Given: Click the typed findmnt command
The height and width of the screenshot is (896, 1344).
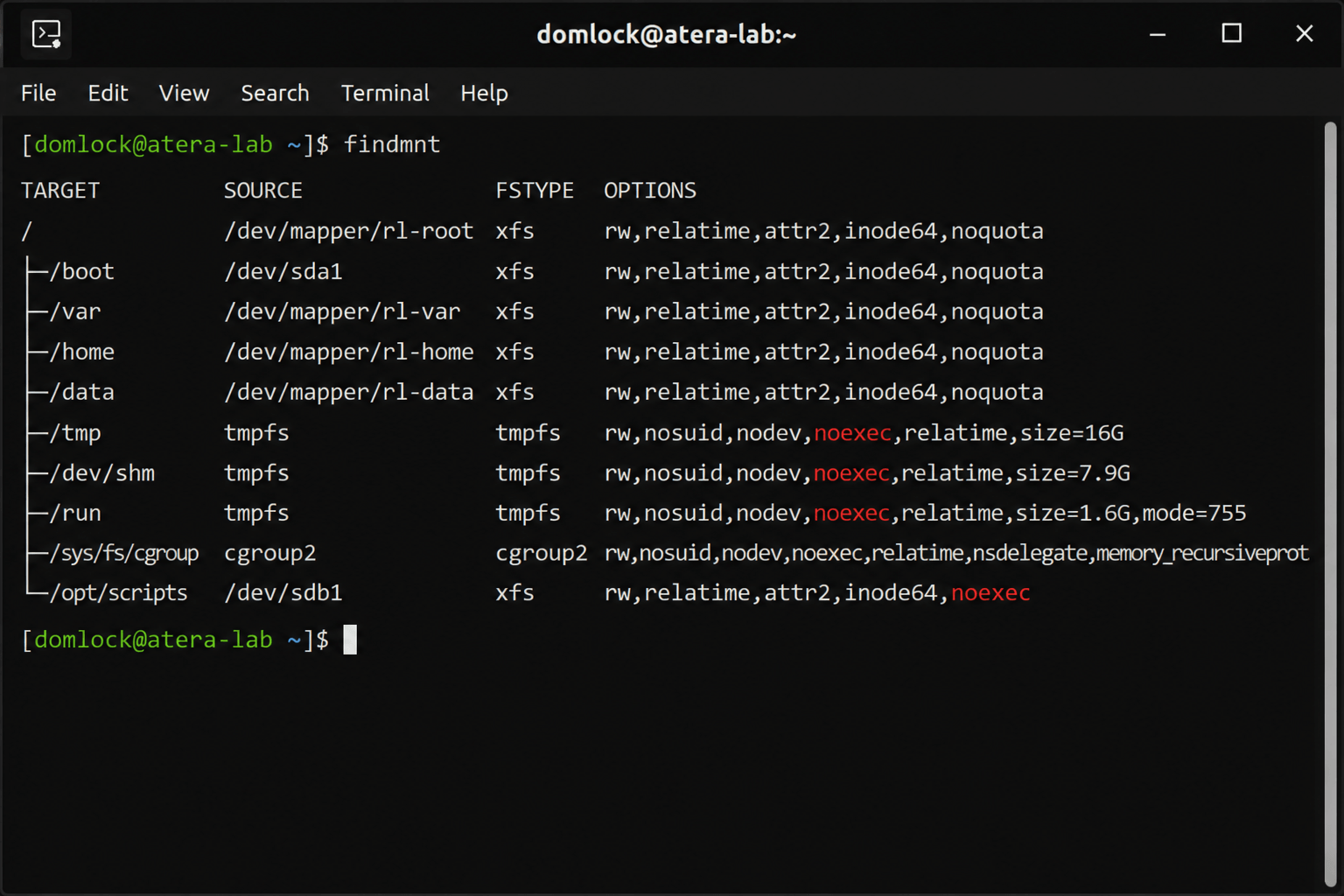Looking at the screenshot, I should point(392,144).
